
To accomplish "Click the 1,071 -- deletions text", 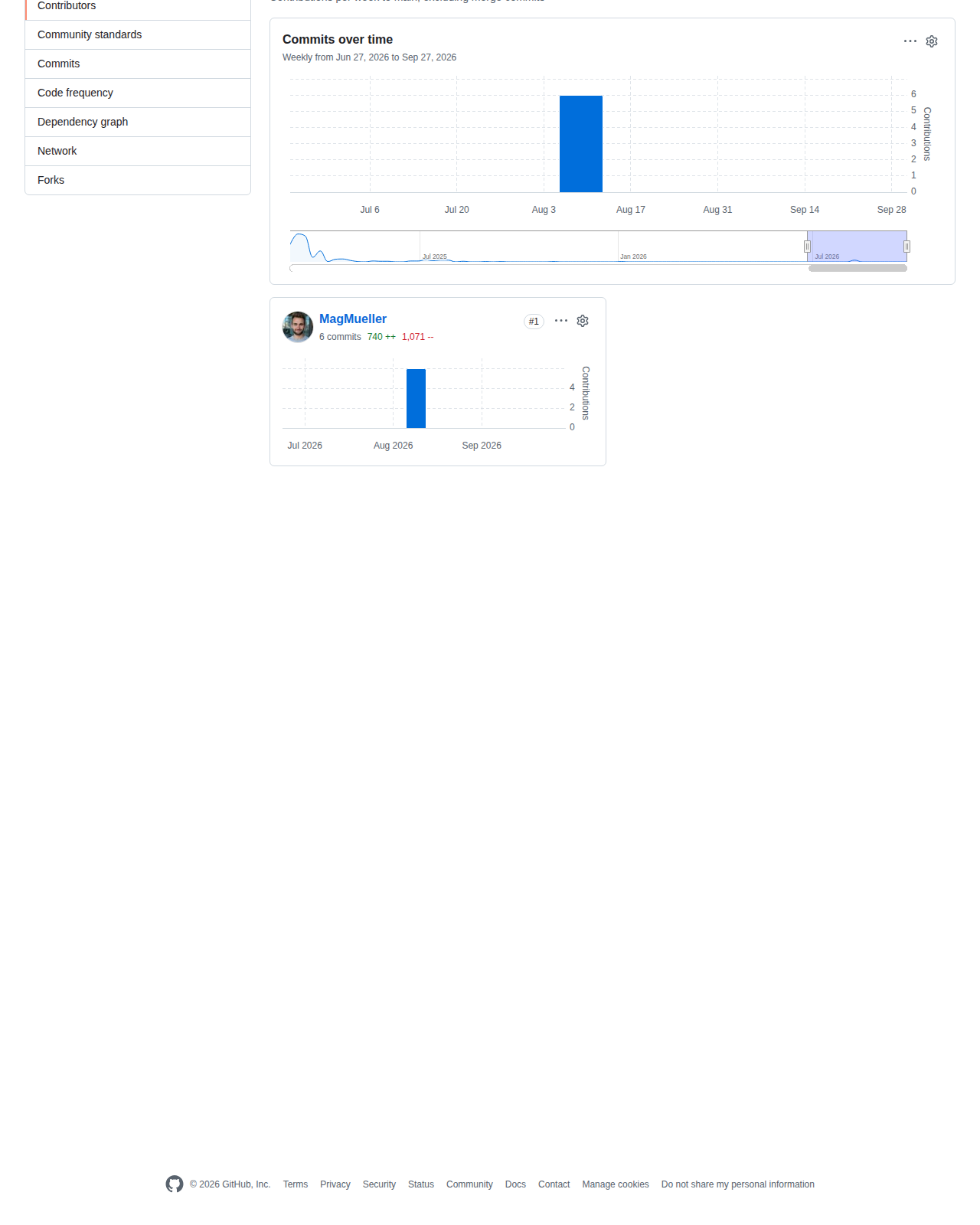I will point(418,337).
